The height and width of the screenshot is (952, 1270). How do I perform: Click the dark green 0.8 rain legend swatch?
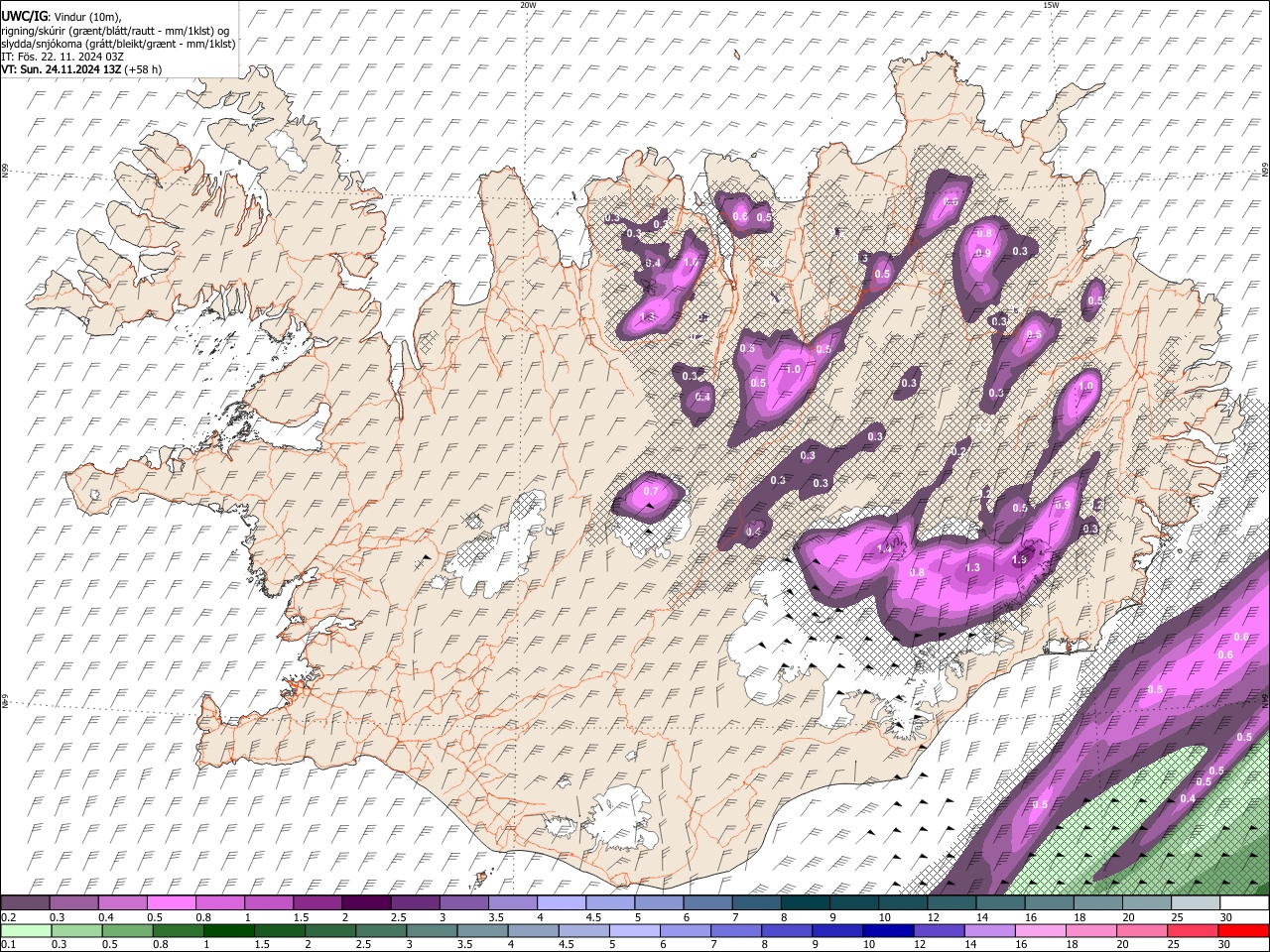(x=178, y=930)
